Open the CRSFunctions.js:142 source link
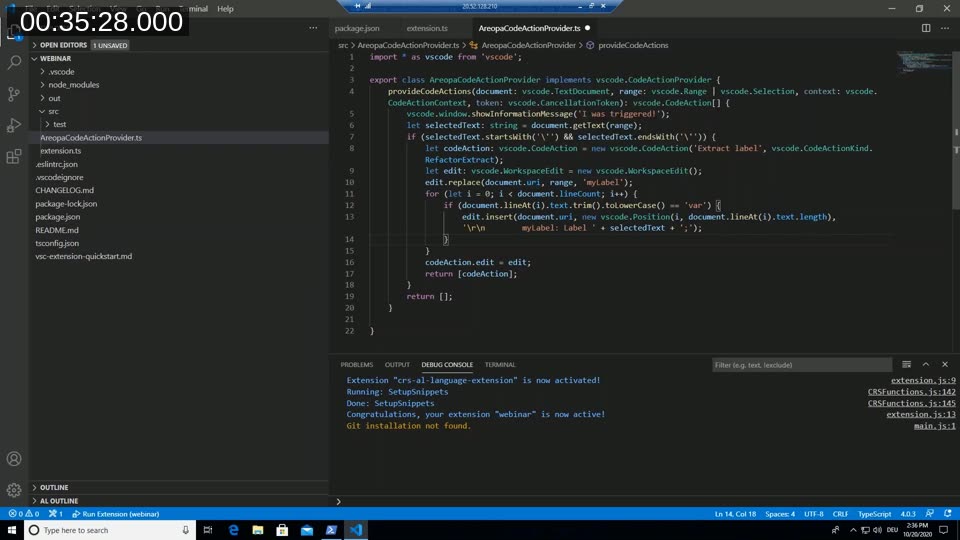Image resolution: width=960 pixels, height=540 pixels. point(911,392)
